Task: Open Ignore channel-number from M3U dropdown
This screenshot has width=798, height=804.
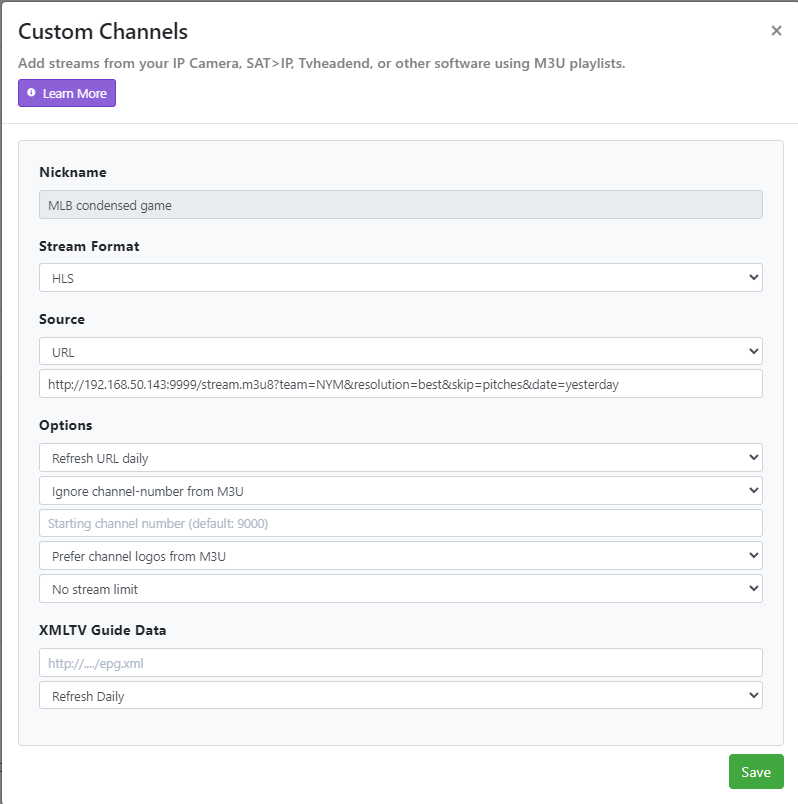Action: pyautogui.click(x=400, y=491)
